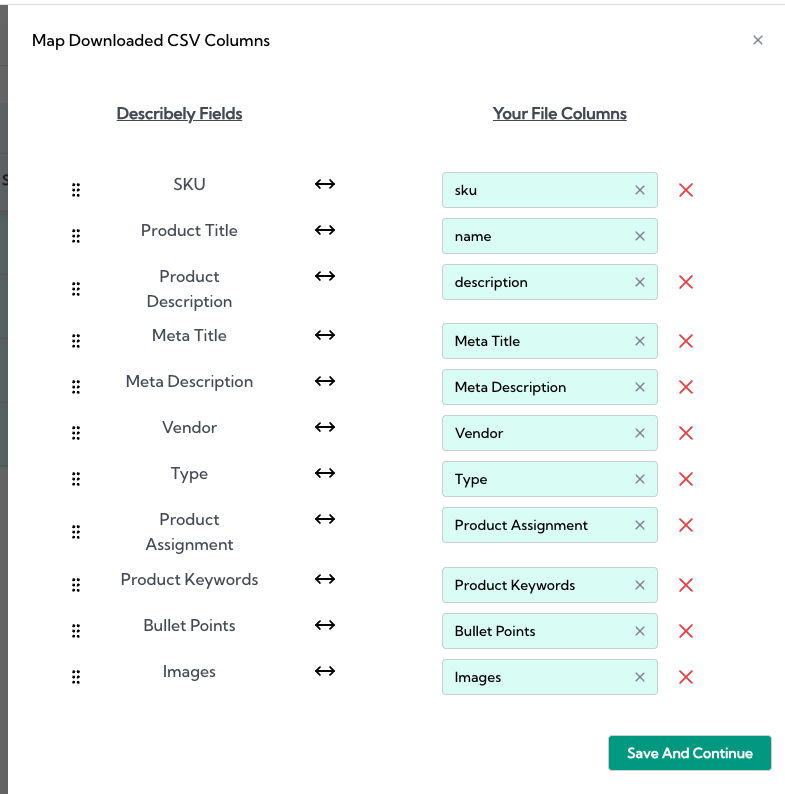The image size is (785, 794).
Task: Grab the drag handle for SKU field
Action: pyautogui.click(x=76, y=190)
